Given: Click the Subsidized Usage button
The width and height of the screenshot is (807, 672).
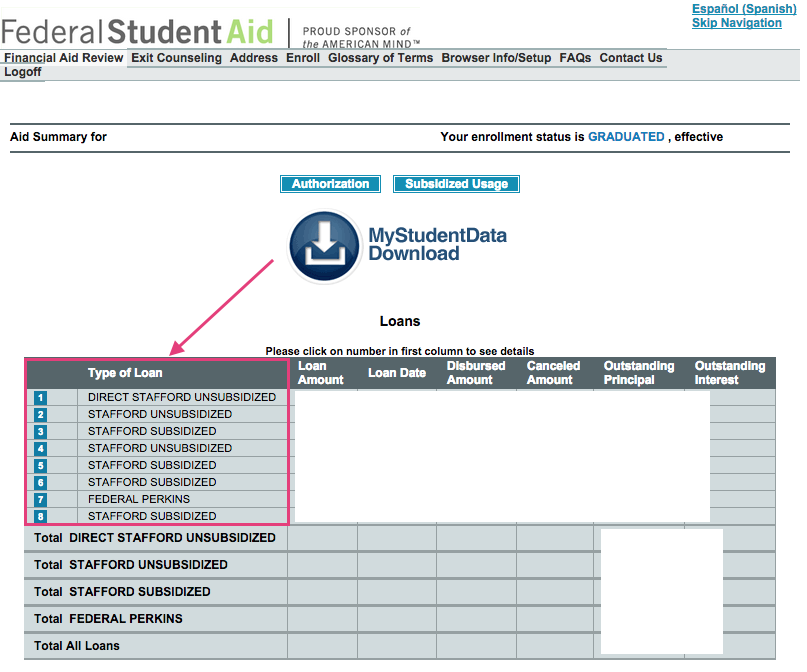Looking at the screenshot, I should [x=456, y=184].
